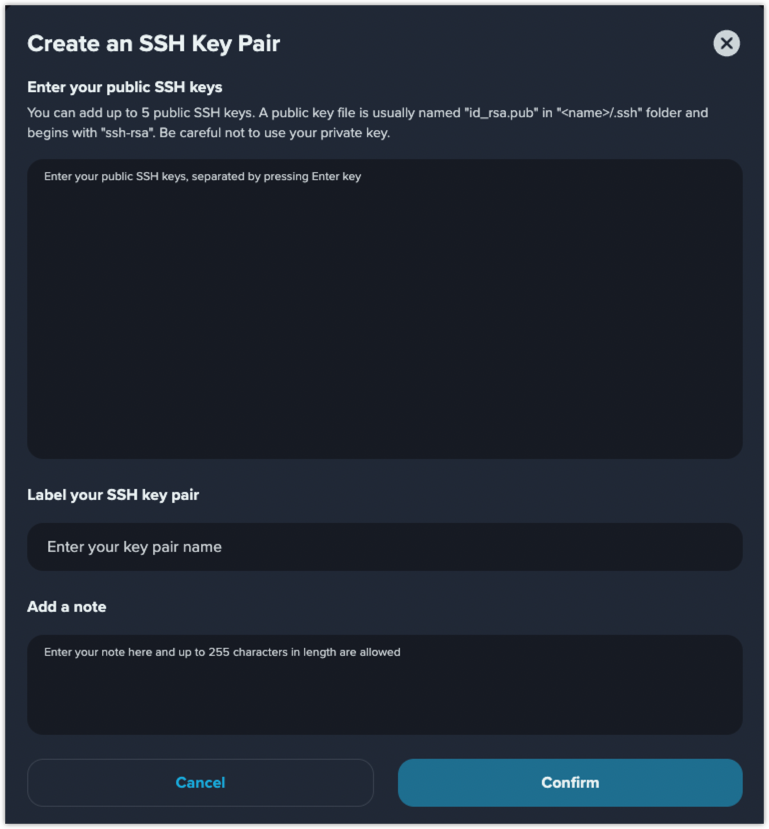Click the 'Label your SSH key pair' heading
This screenshot has width=769, height=829.
tap(113, 495)
